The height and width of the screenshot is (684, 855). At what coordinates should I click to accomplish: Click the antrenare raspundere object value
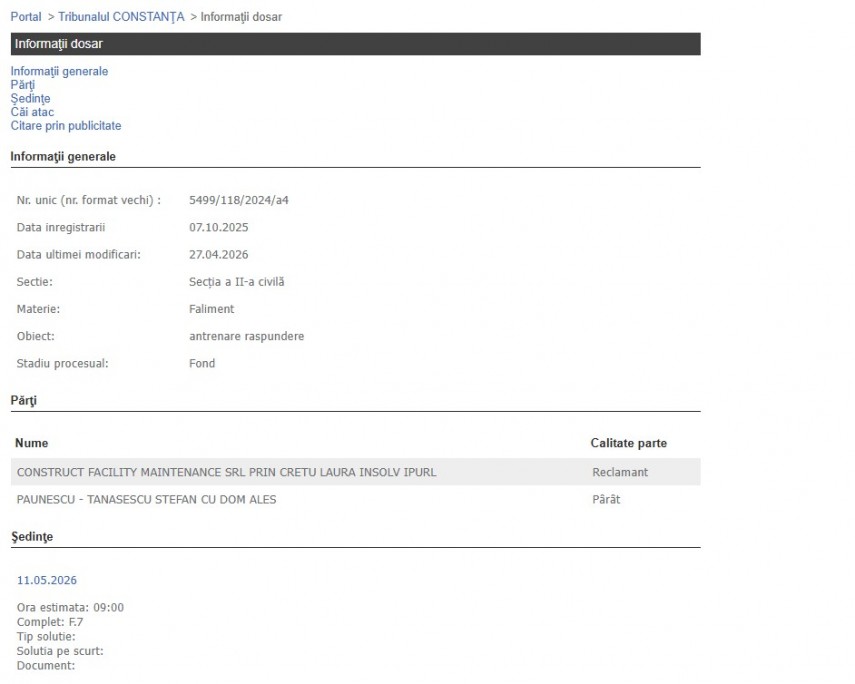click(246, 336)
